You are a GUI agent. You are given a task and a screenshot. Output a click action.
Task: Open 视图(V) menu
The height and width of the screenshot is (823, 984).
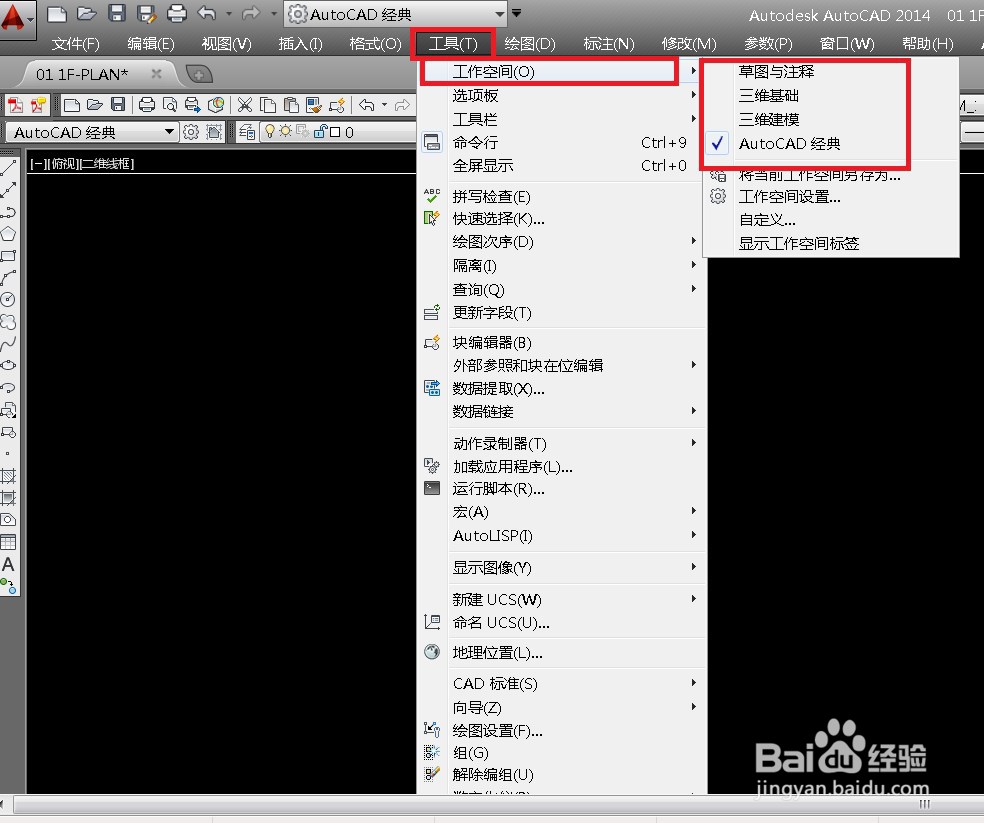click(227, 43)
